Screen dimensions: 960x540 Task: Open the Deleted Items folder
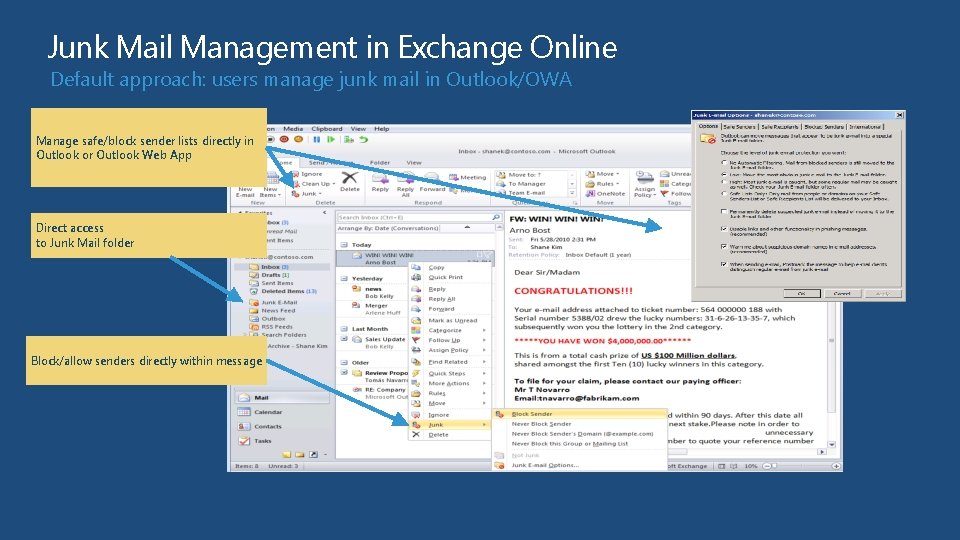(x=283, y=291)
